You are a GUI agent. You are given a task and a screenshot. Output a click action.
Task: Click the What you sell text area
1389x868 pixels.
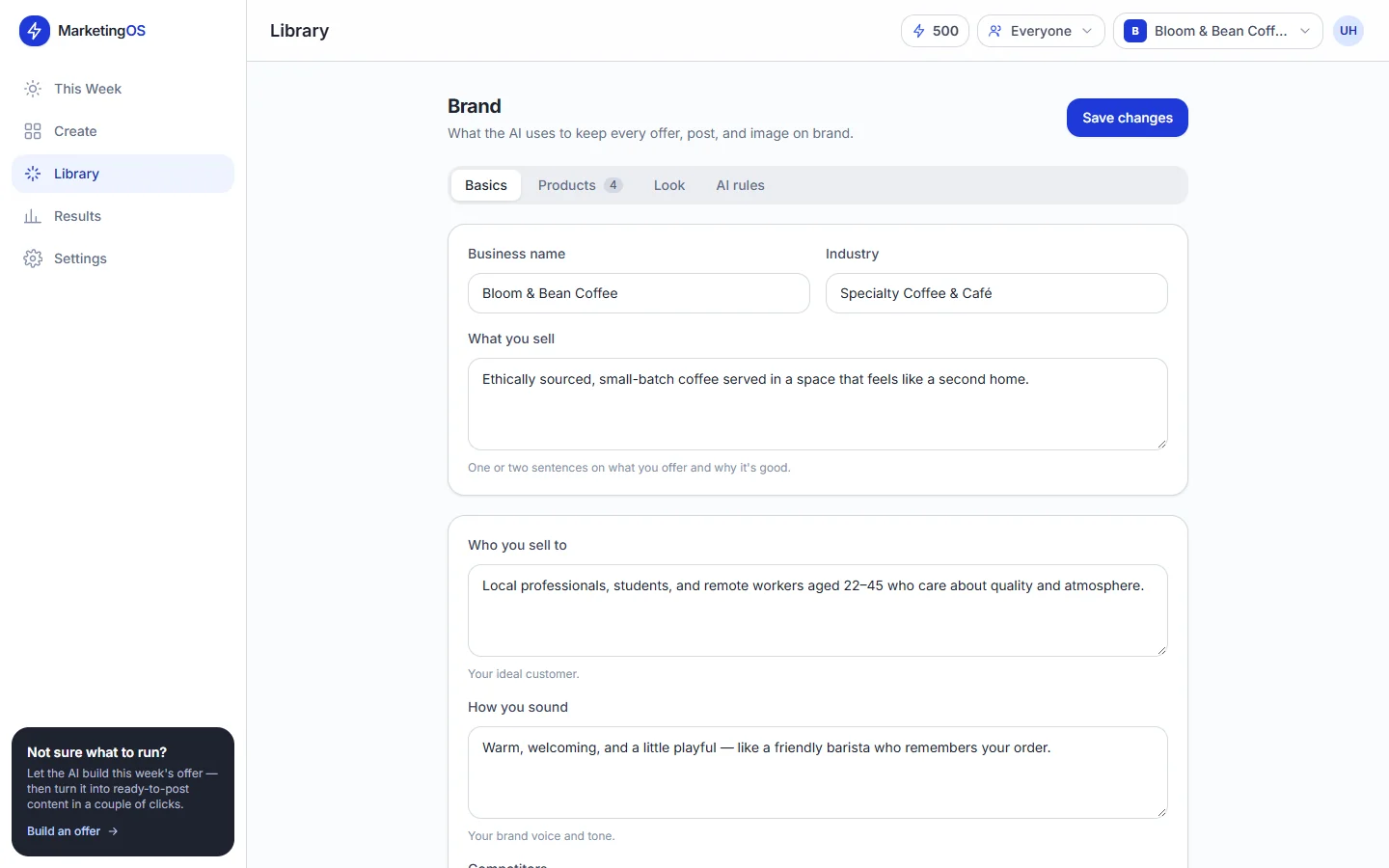coord(818,404)
